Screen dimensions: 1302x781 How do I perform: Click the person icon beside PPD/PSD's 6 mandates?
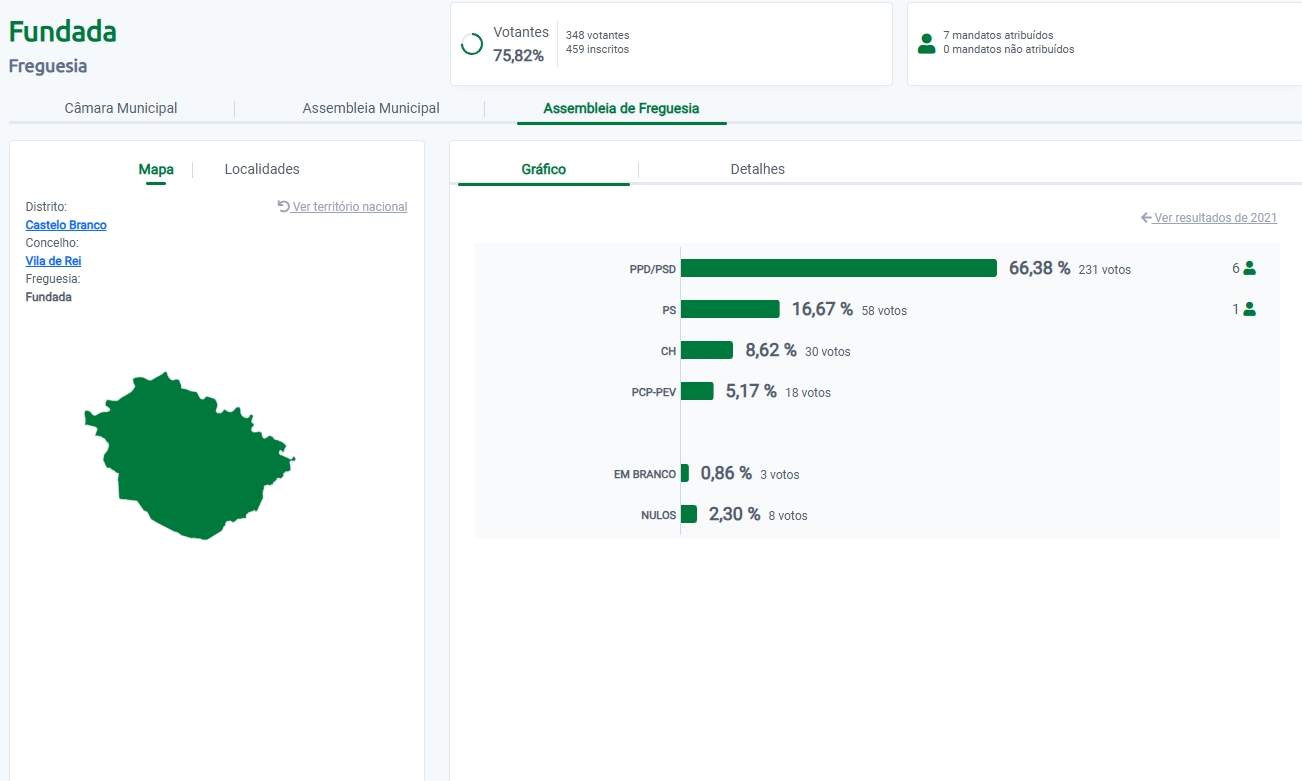(x=1249, y=268)
